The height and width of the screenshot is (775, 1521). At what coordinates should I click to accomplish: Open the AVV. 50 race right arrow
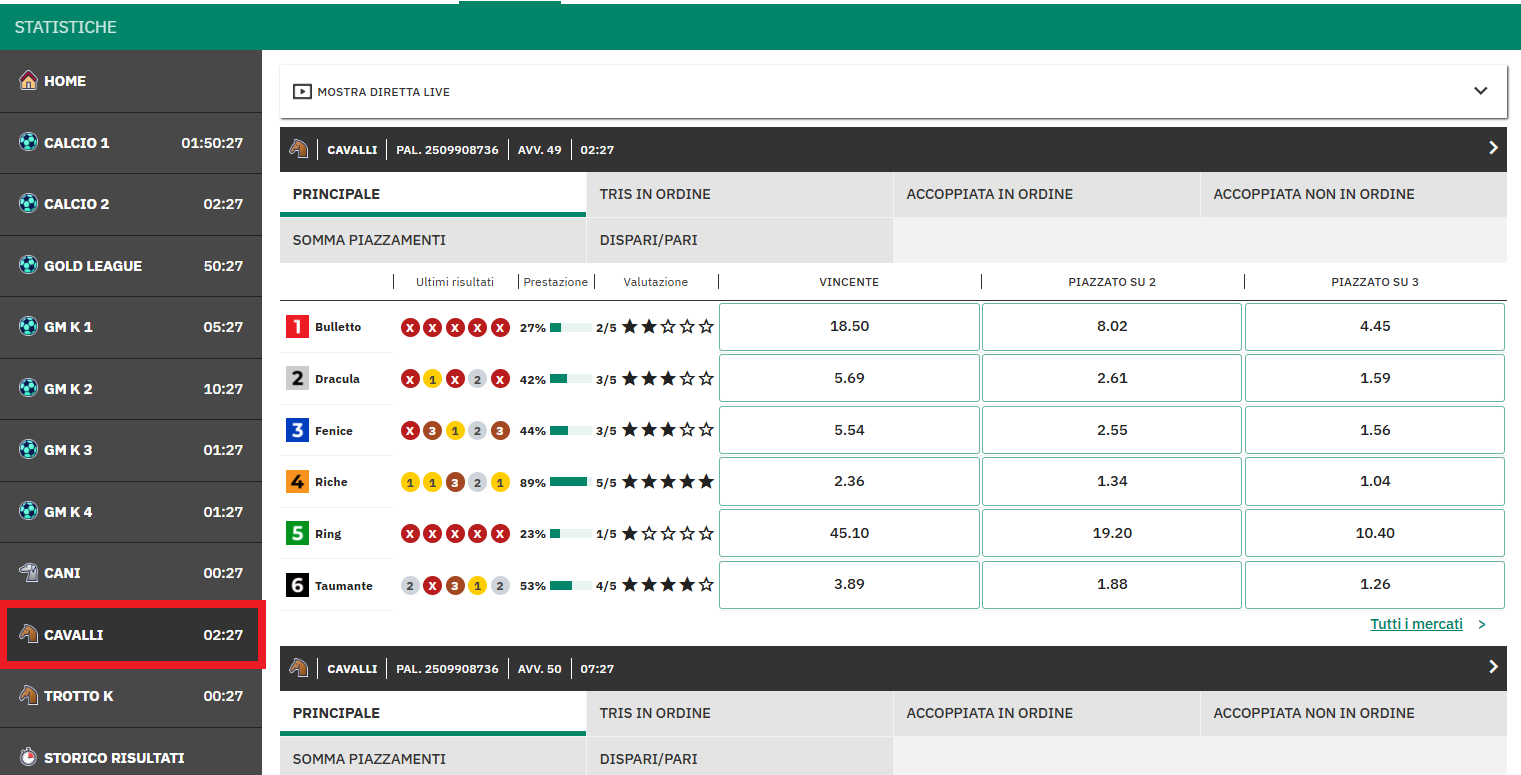click(x=1493, y=667)
